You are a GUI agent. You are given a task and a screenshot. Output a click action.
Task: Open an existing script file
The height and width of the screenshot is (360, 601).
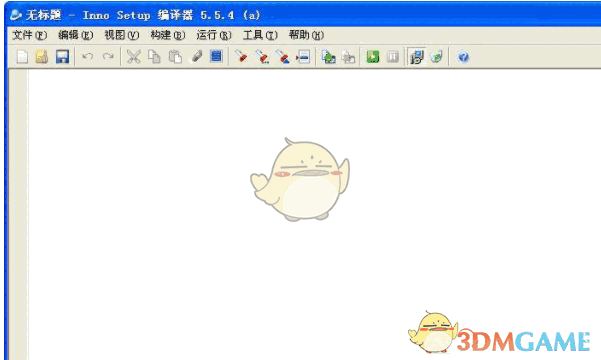click(42, 57)
